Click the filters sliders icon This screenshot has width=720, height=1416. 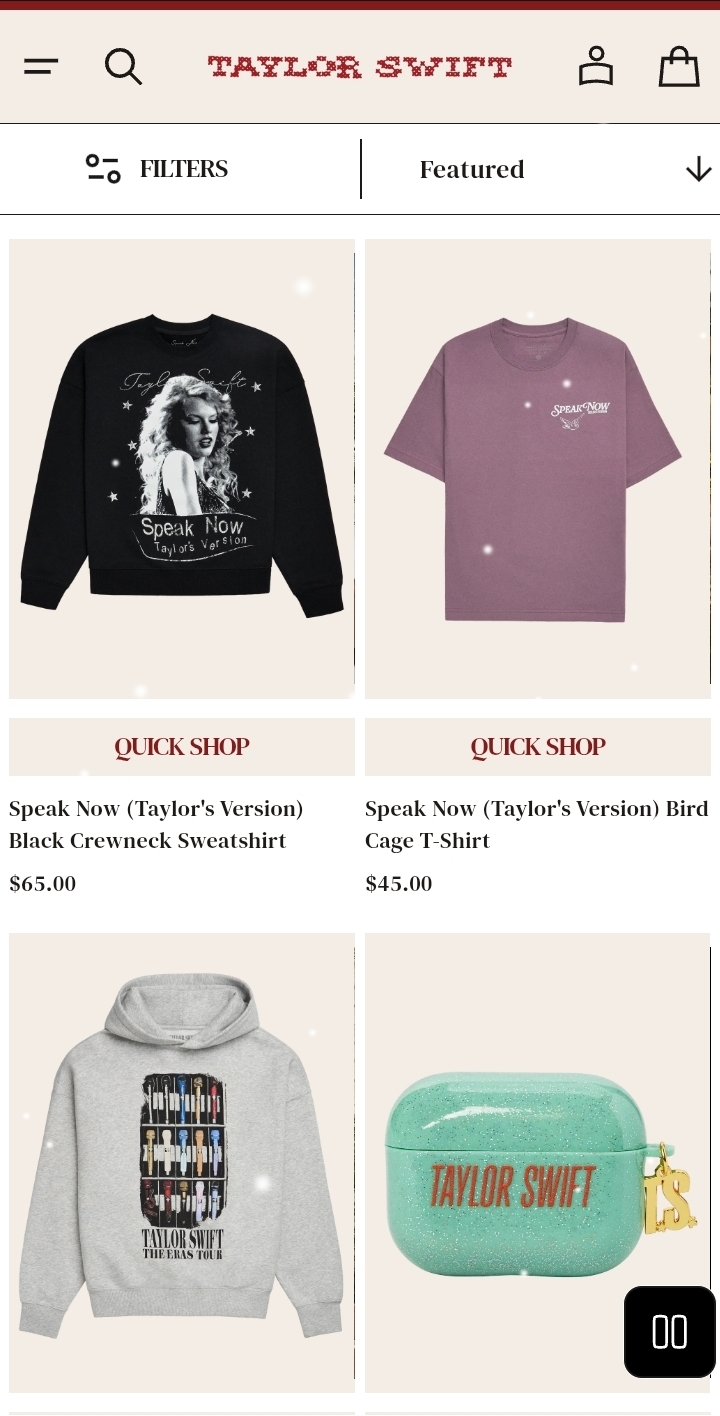[103, 169]
